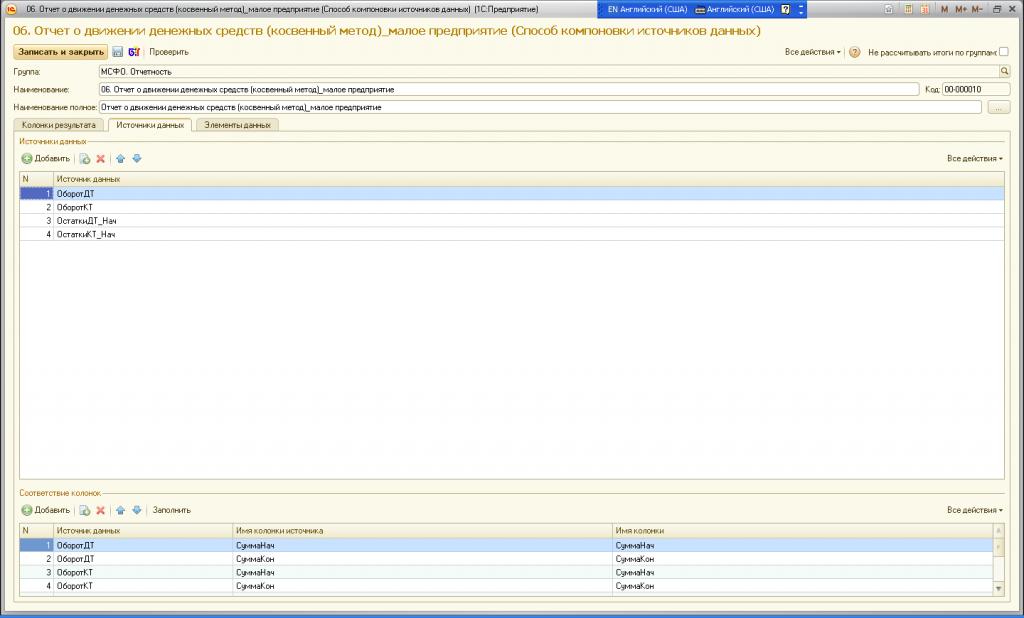Image resolution: width=1024 pixels, height=618 pixels.
Task: Click Добавить in Источники данных section
Action: click(46, 159)
